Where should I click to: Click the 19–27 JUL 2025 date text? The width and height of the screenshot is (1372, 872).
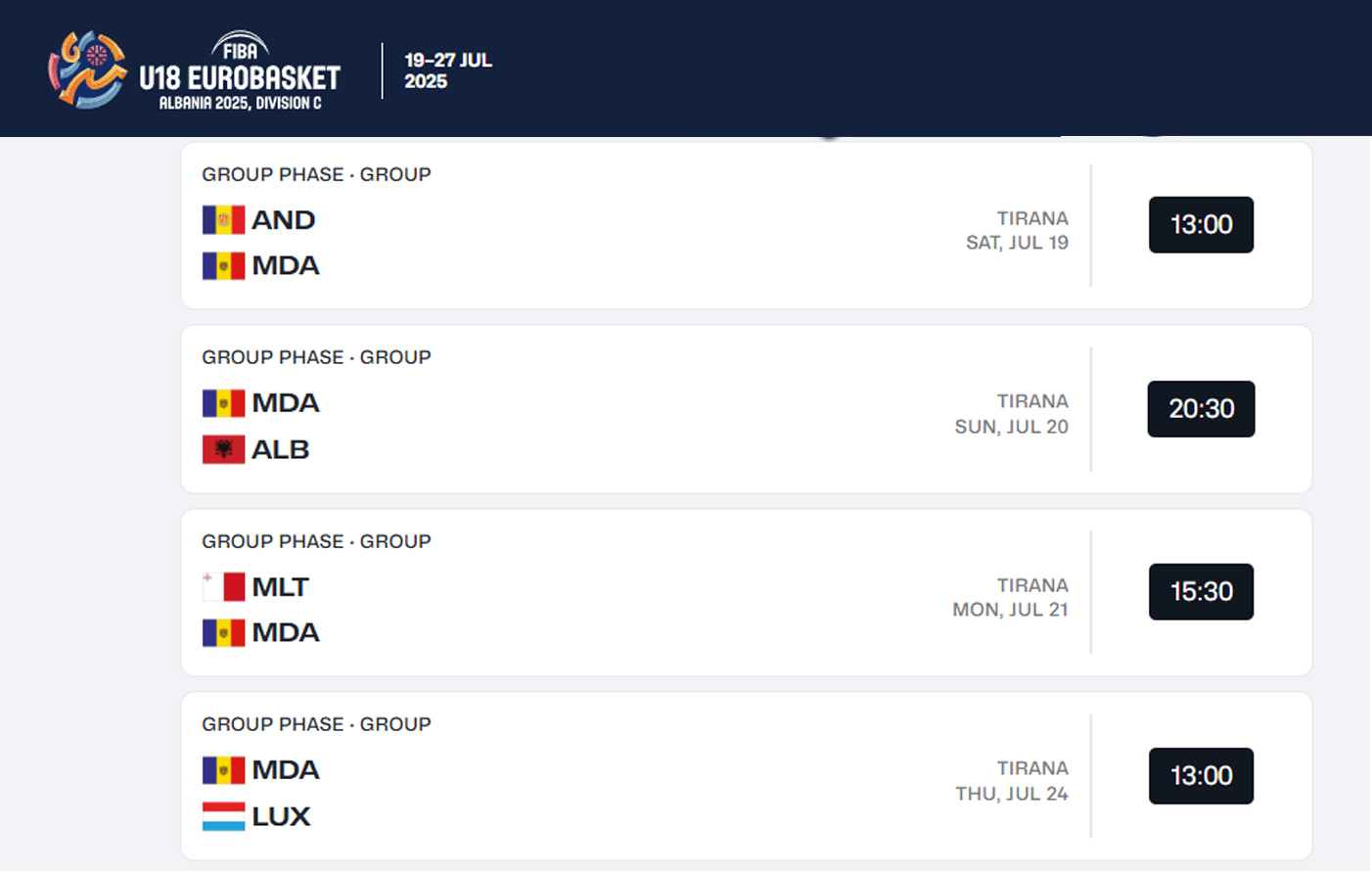[448, 70]
